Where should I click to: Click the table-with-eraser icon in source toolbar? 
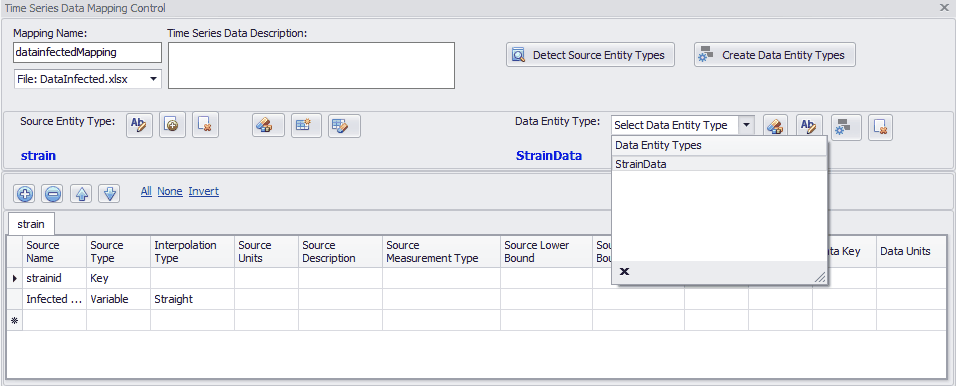(344, 126)
